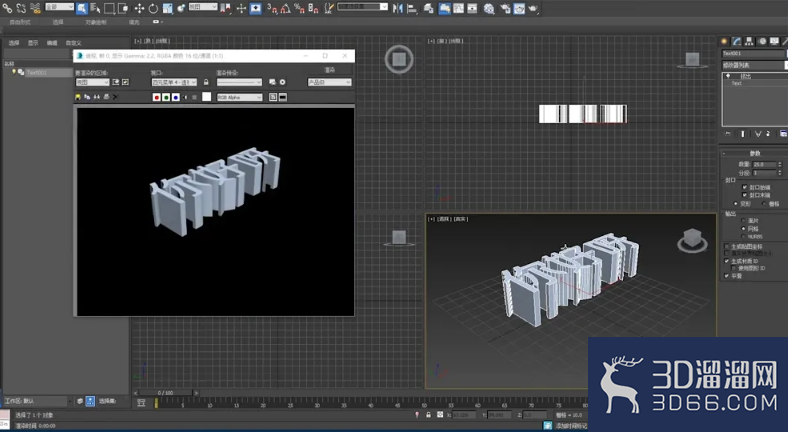788x432 pixels.
Task: Open selection filter dropdown in main toolbar
Action: [x=59, y=7]
